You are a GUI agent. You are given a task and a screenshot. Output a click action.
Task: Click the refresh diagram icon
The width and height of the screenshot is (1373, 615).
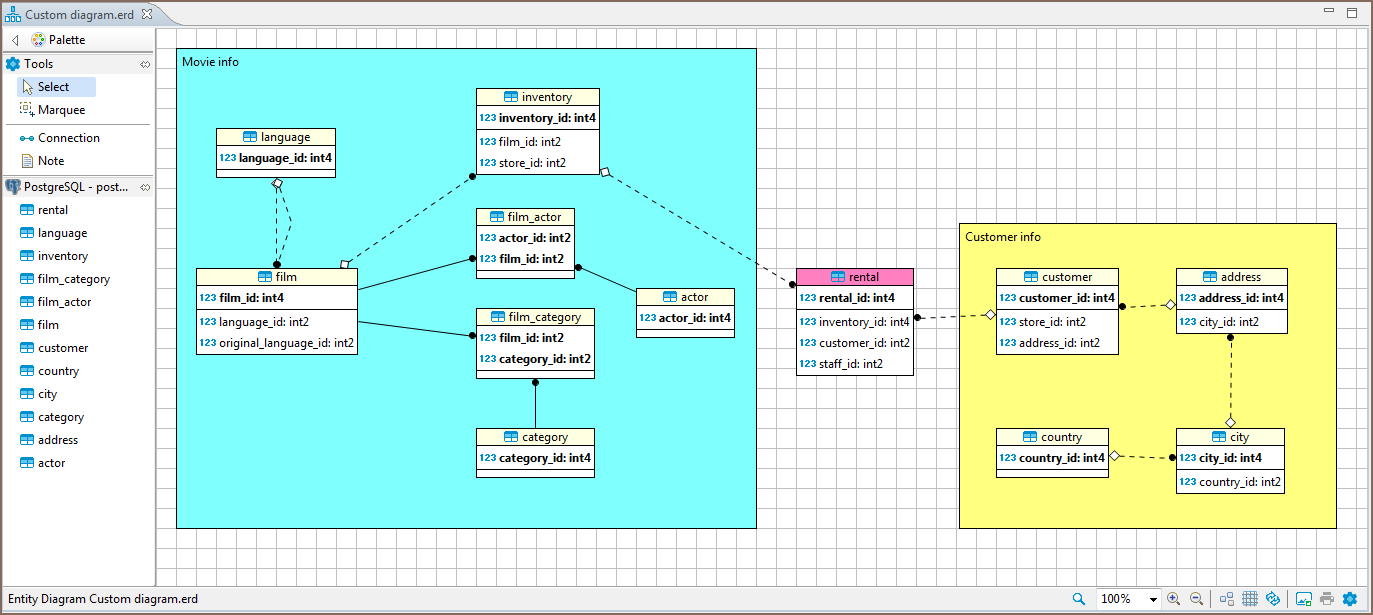coord(1273,598)
